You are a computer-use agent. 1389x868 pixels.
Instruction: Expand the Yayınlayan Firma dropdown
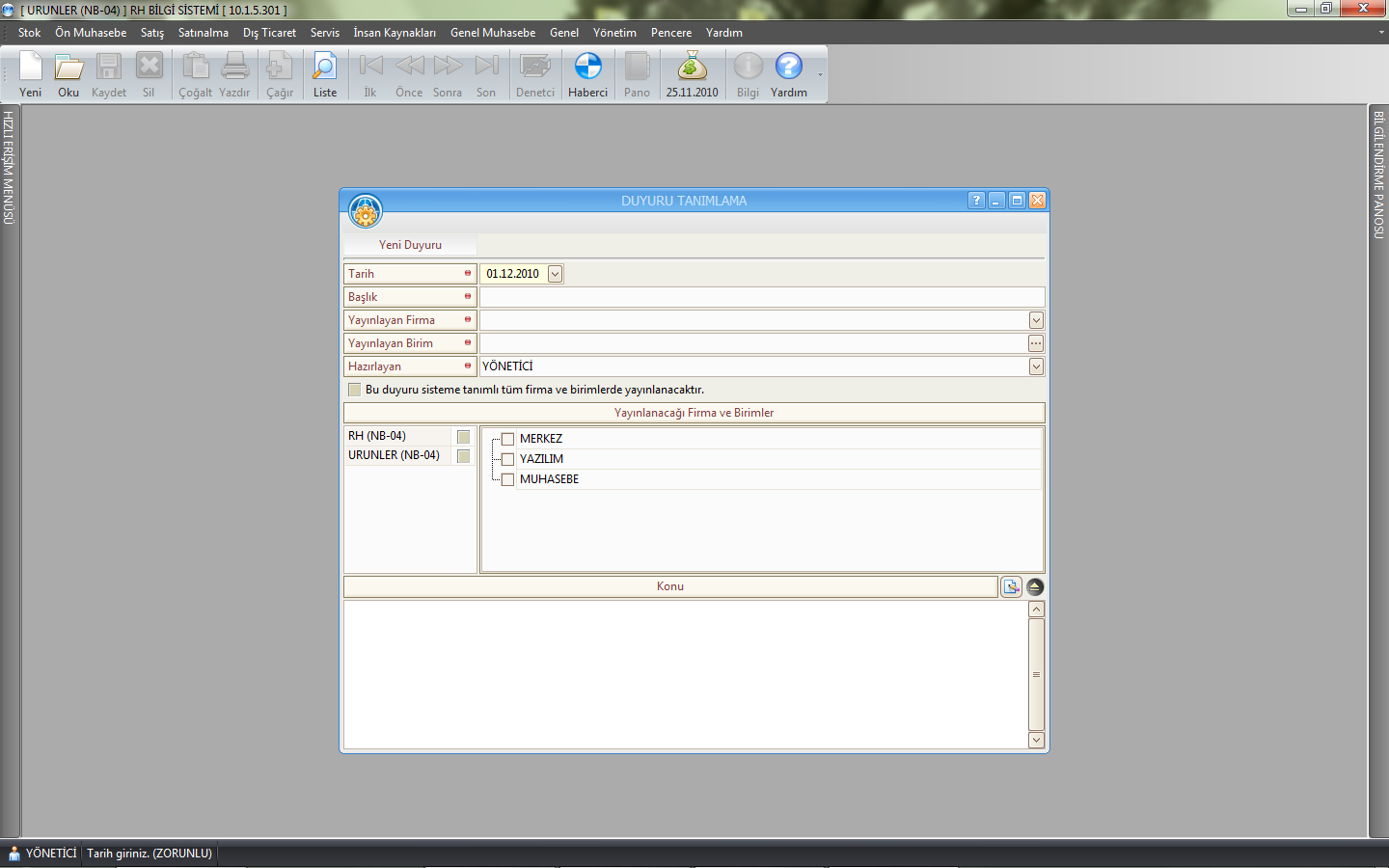(1036, 320)
